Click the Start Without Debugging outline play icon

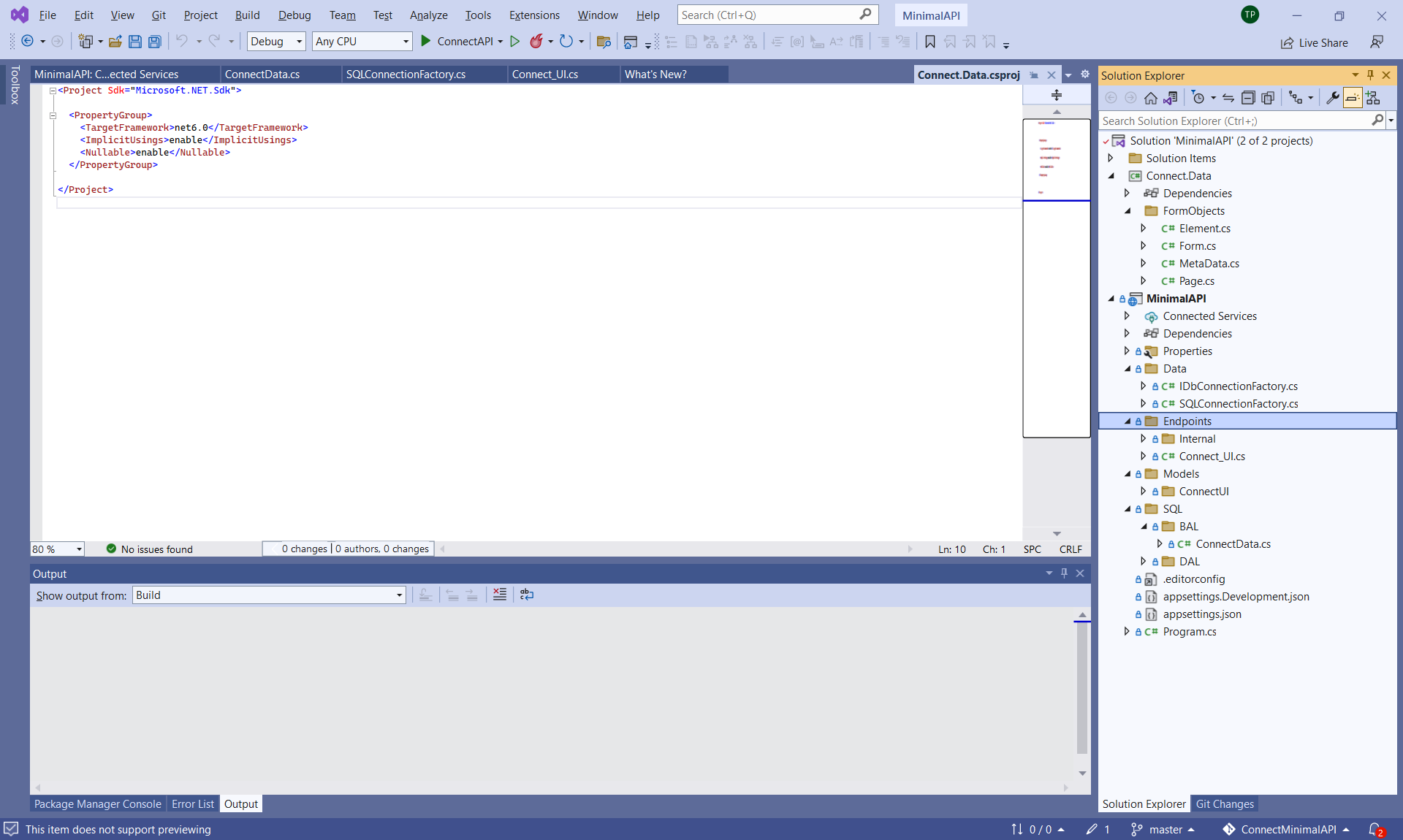515,42
